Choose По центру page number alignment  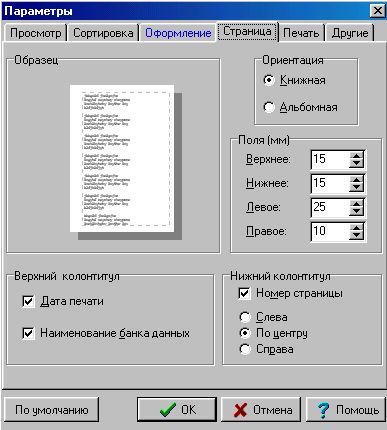coord(245,333)
